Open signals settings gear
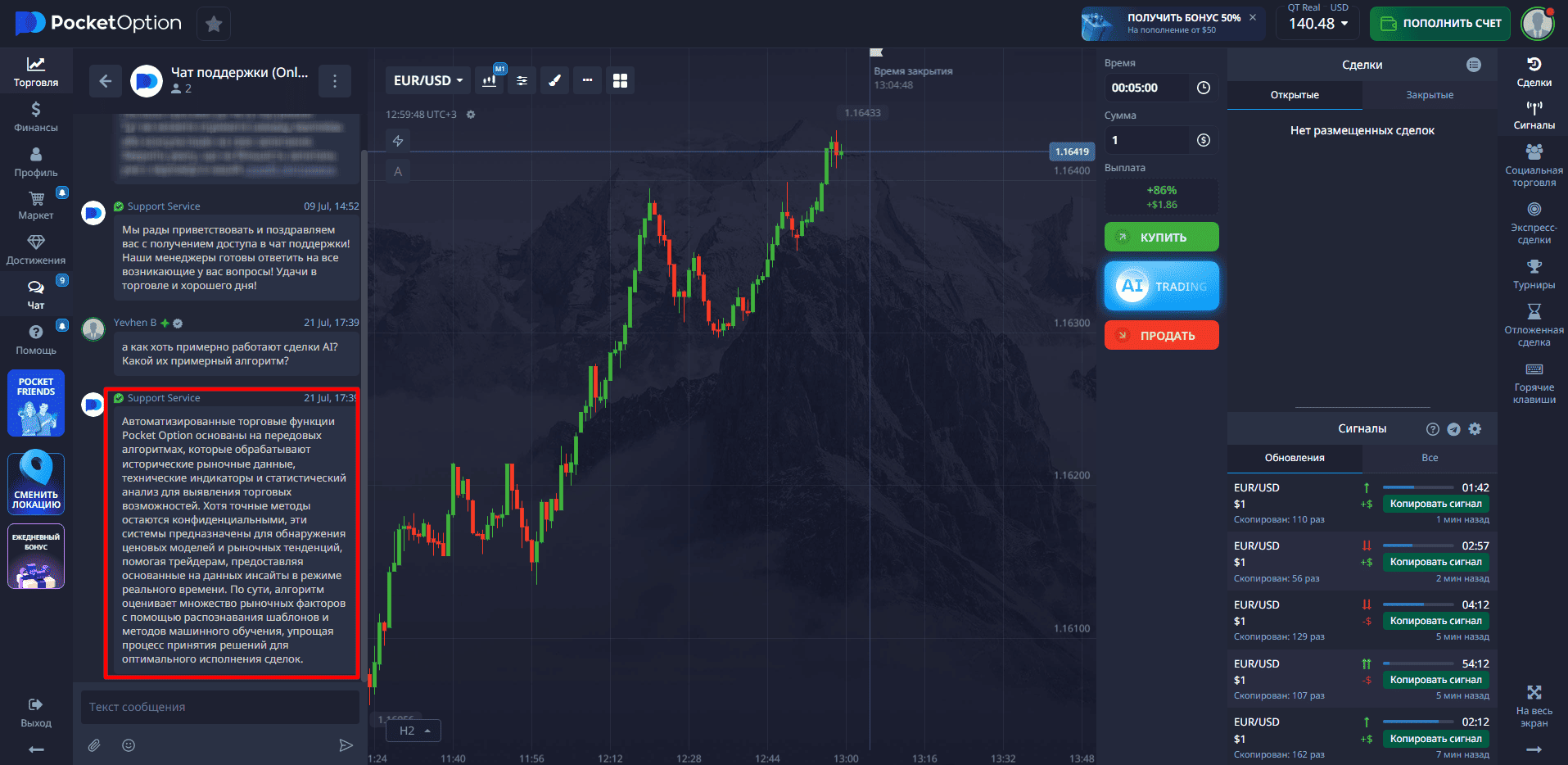 tap(1475, 429)
